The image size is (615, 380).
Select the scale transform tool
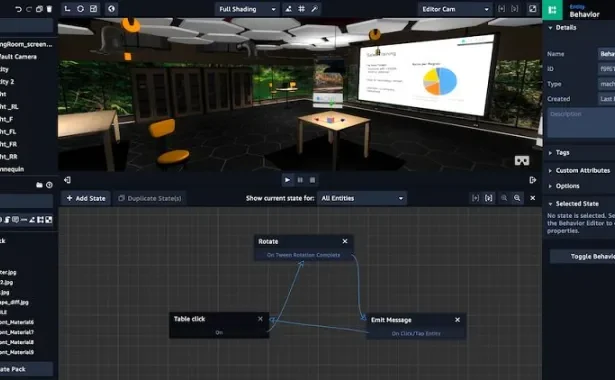coord(93,9)
